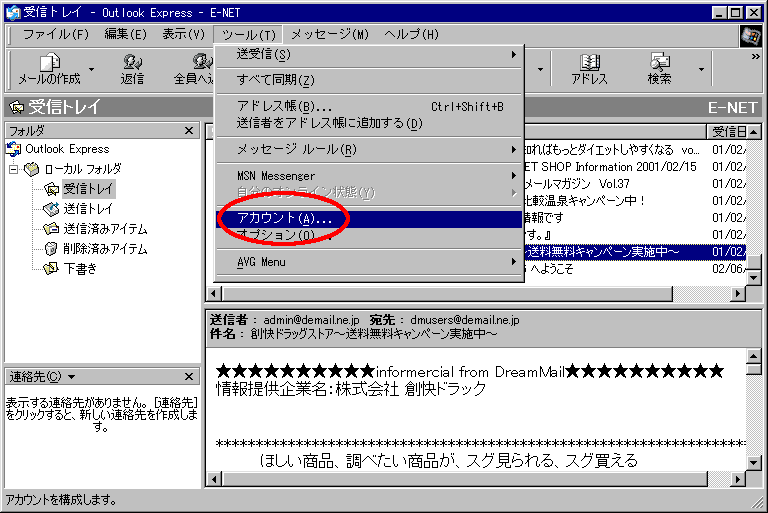Viewport: 768px width, 513px height.
Task: Collapse the ローカル フォルダ tree node
Action: point(14,170)
